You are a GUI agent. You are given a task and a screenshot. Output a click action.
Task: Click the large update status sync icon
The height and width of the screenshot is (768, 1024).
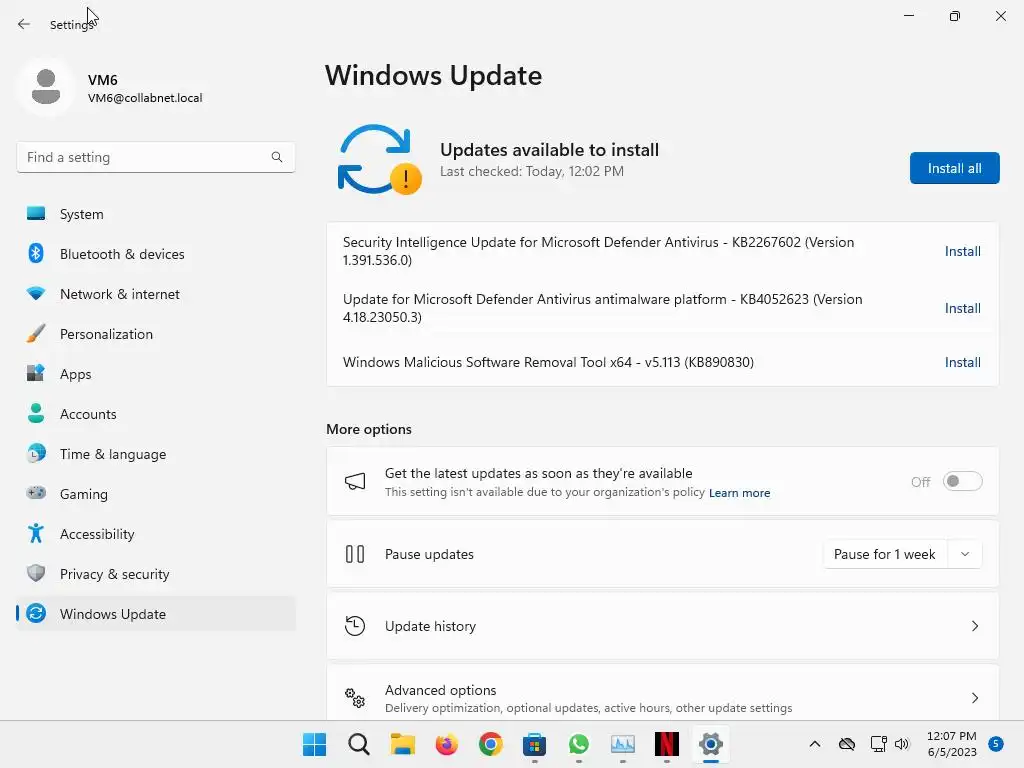[x=379, y=160]
